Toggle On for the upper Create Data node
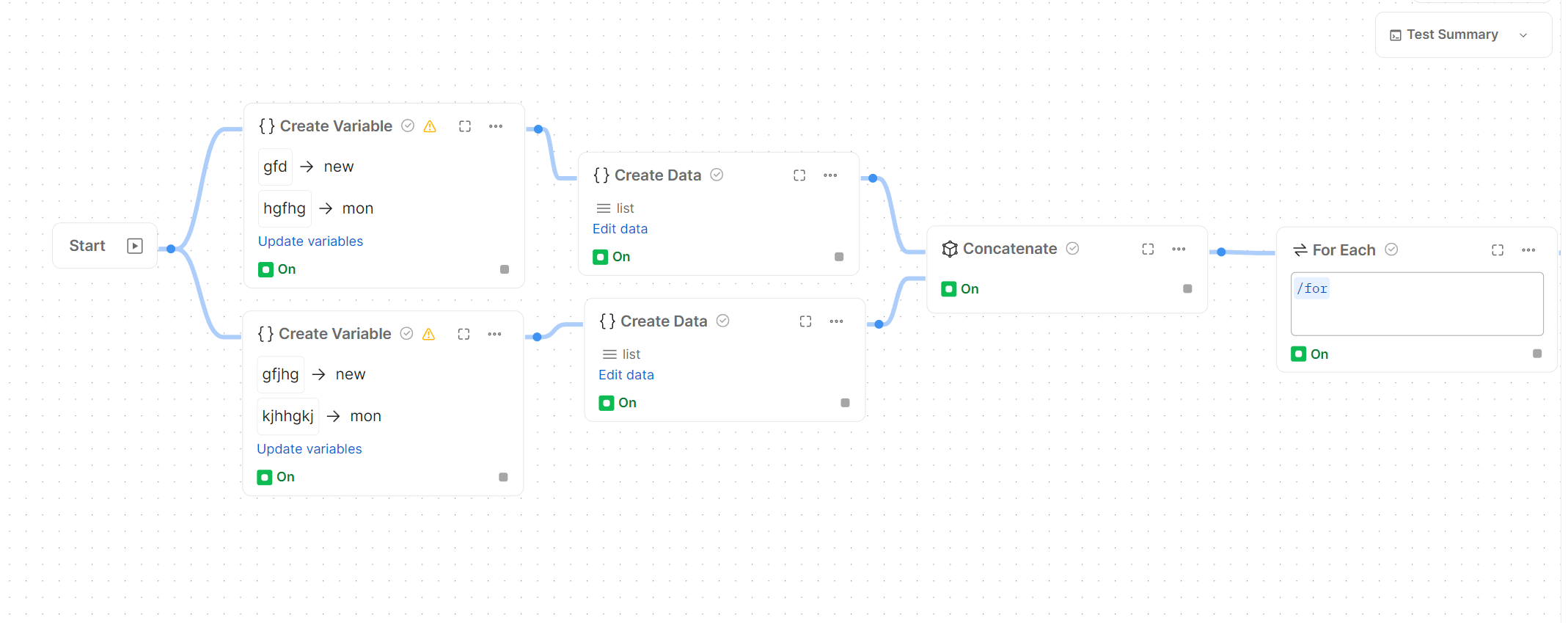The height and width of the screenshot is (623, 1568). tap(601, 257)
